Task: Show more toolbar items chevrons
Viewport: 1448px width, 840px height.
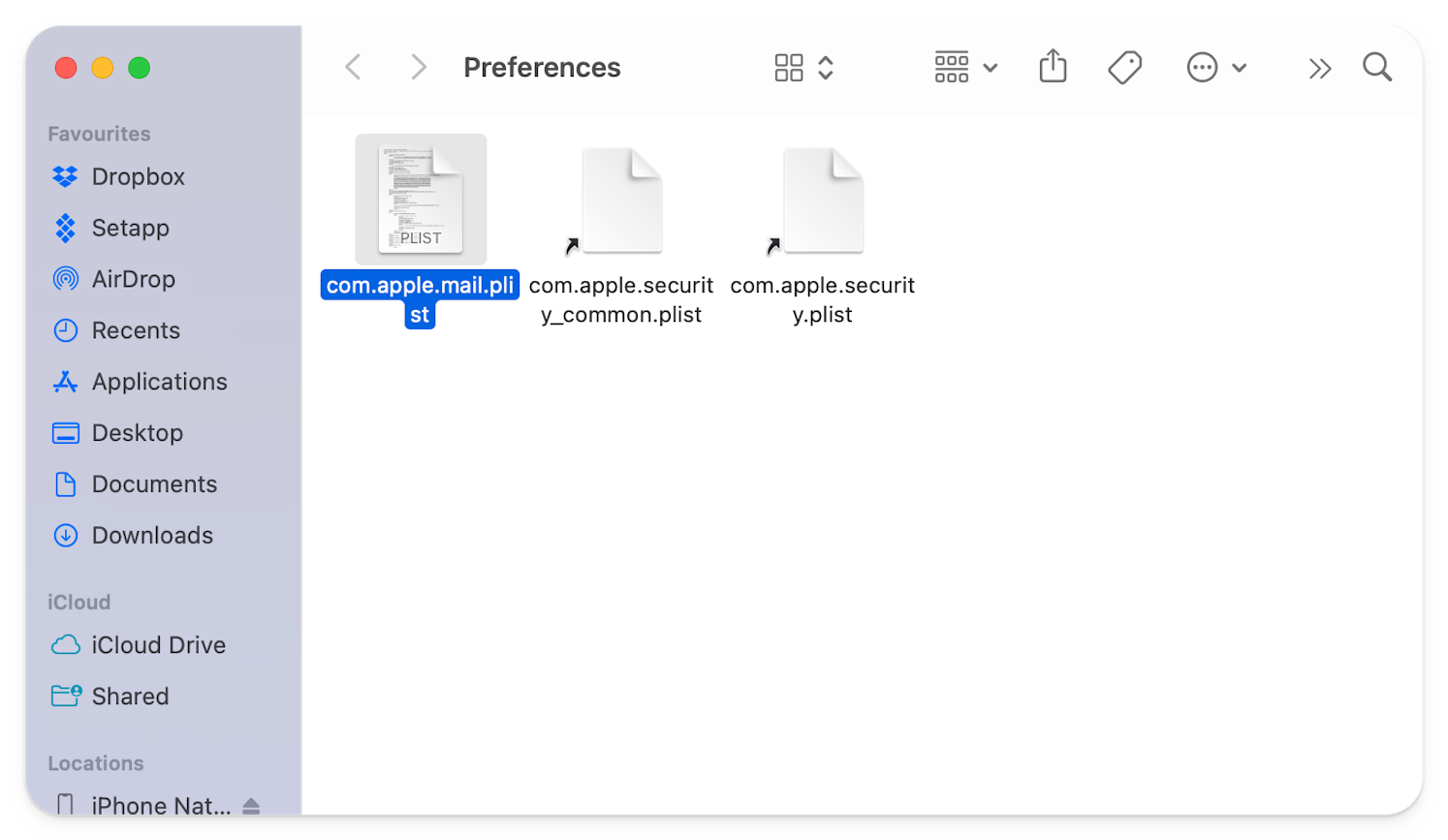Action: (1319, 69)
